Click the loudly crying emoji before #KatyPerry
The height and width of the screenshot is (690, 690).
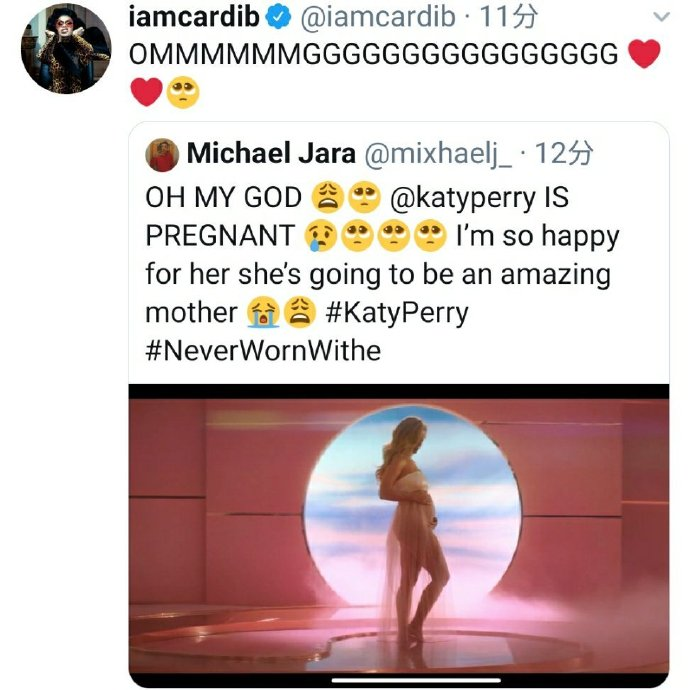[x=260, y=313]
